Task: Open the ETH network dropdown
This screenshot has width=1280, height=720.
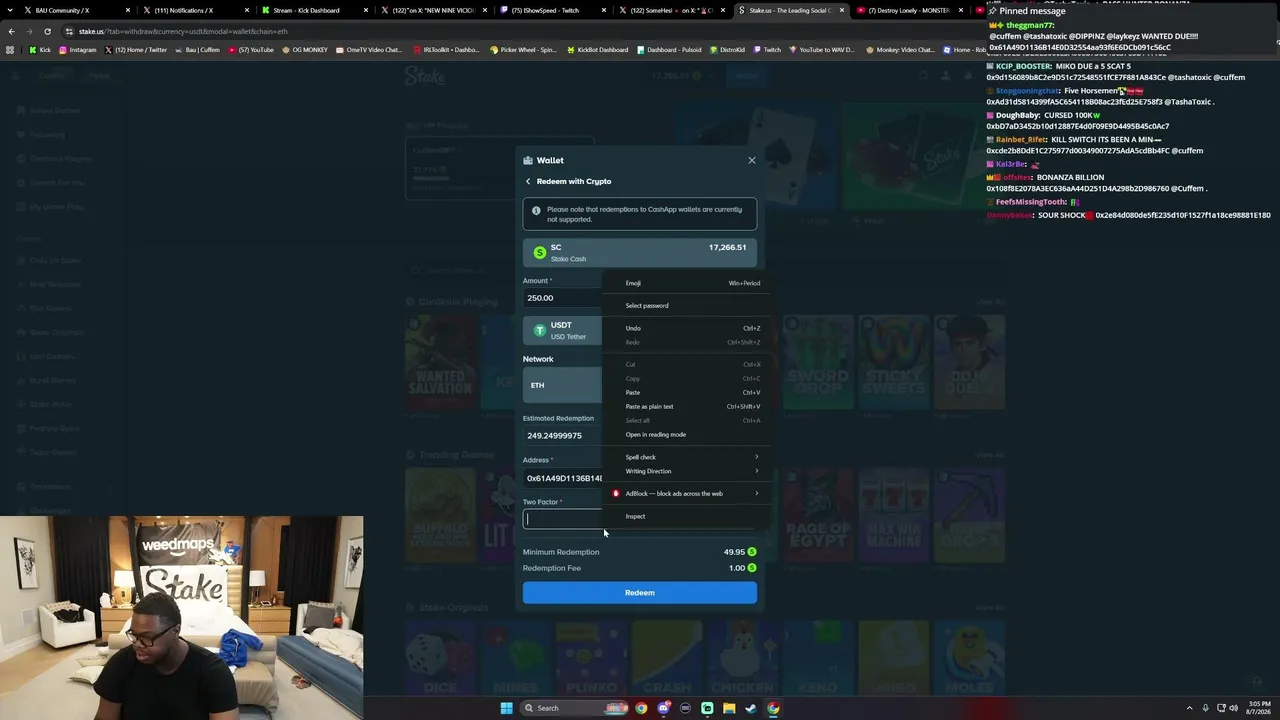Action: pyautogui.click(x=562, y=385)
